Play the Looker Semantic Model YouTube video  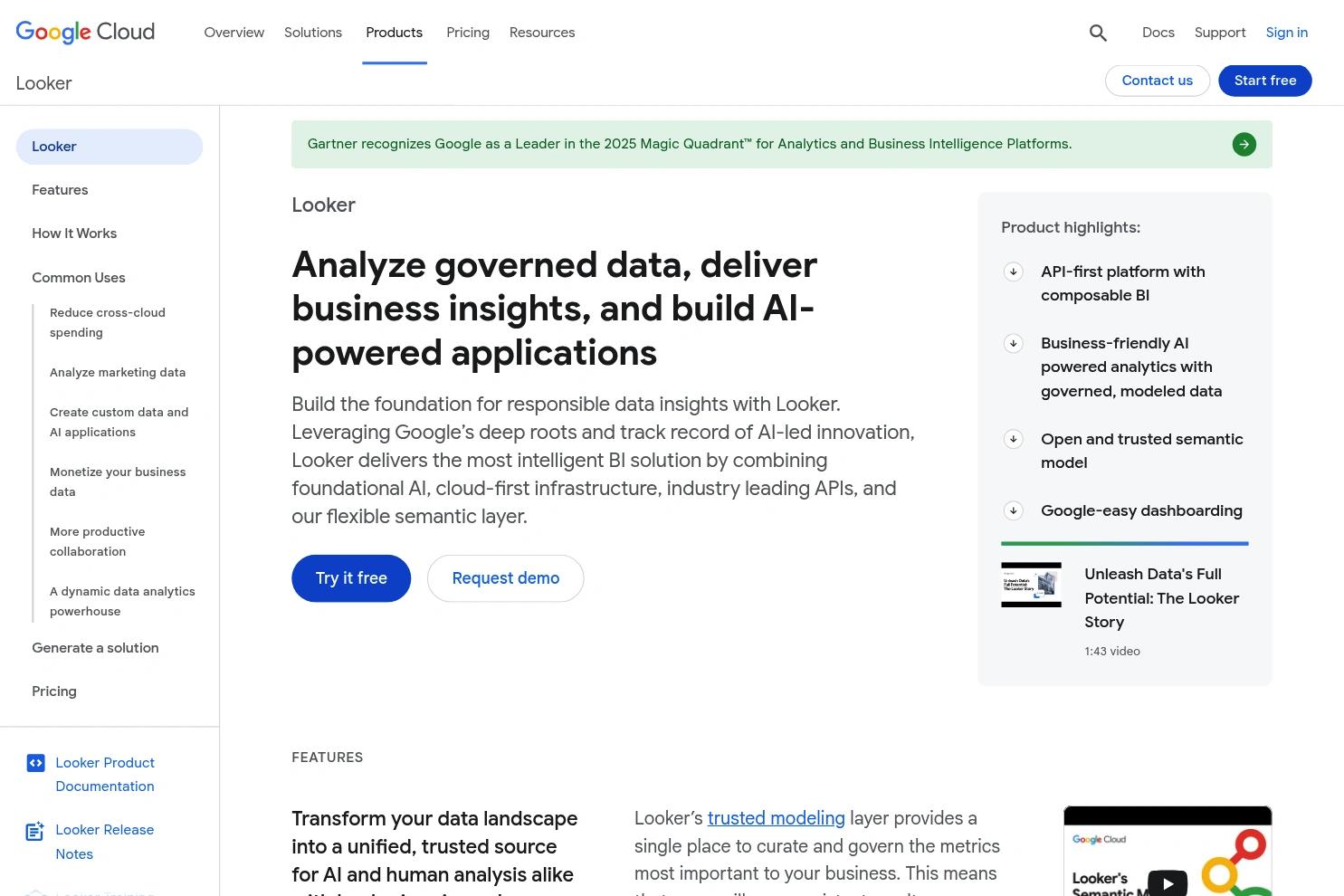1167,882
